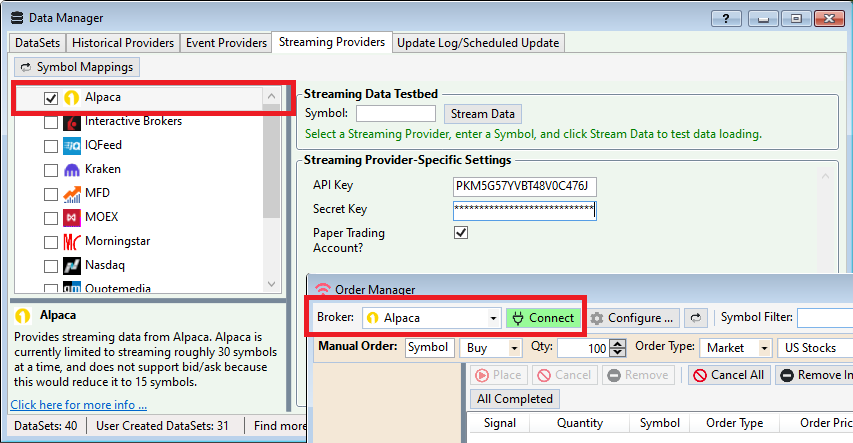853x443 pixels.
Task: Open the Update Log/Scheduled Update tab
Action: 478,43
